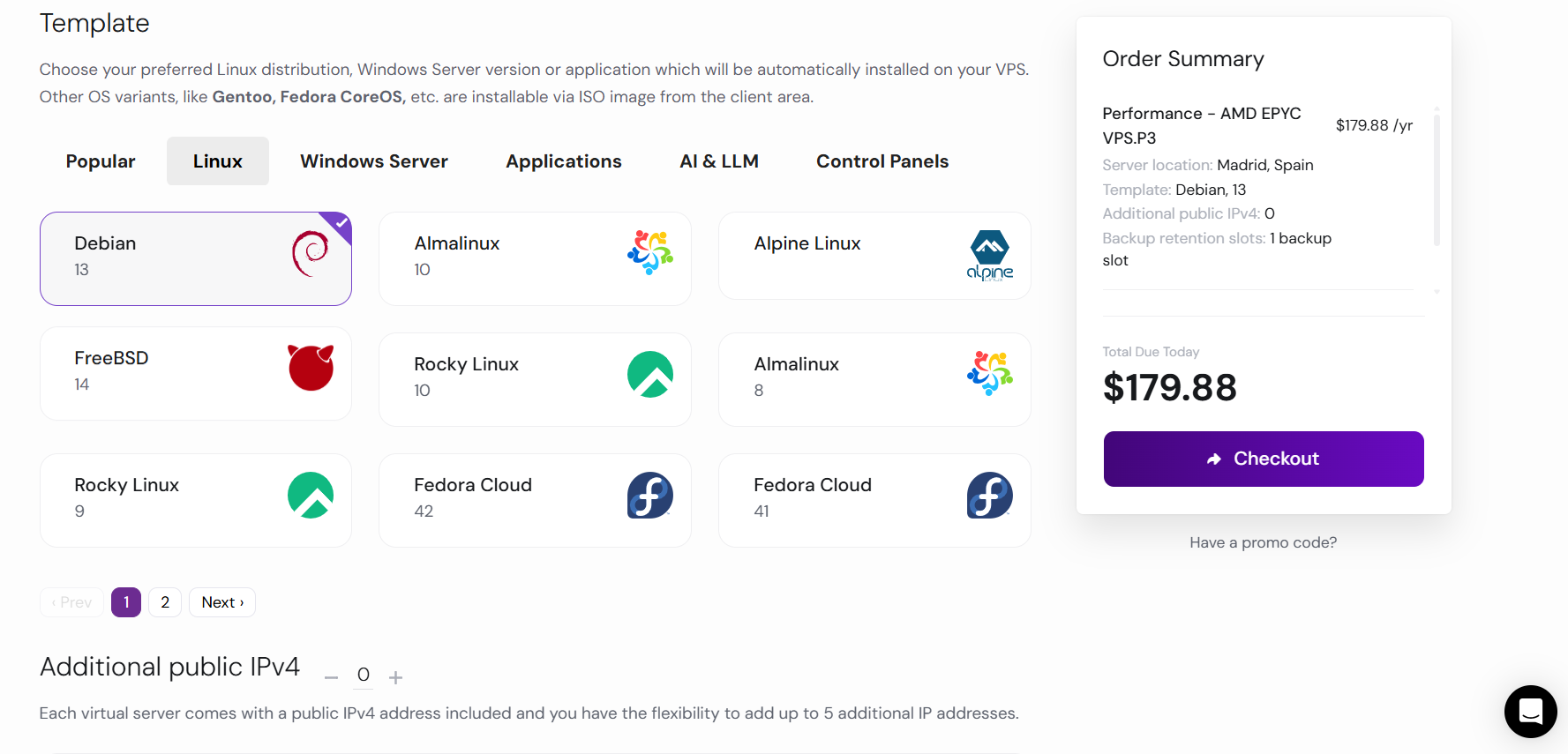Click the Almalinux 10 colorful logo
The width and height of the screenshot is (1568, 754).
tap(650, 252)
